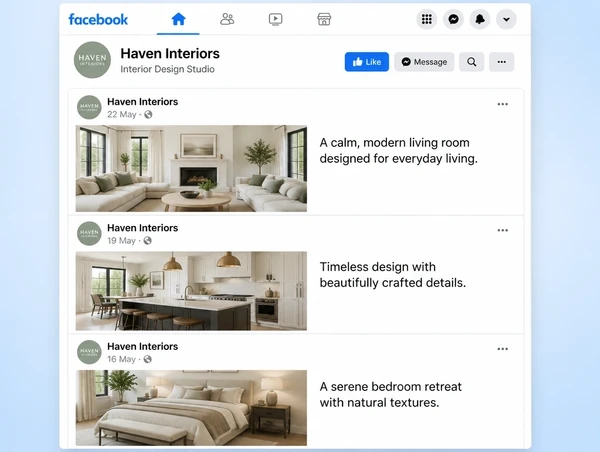Open options for the 19 May post
This screenshot has width=600, height=452.
click(x=502, y=230)
